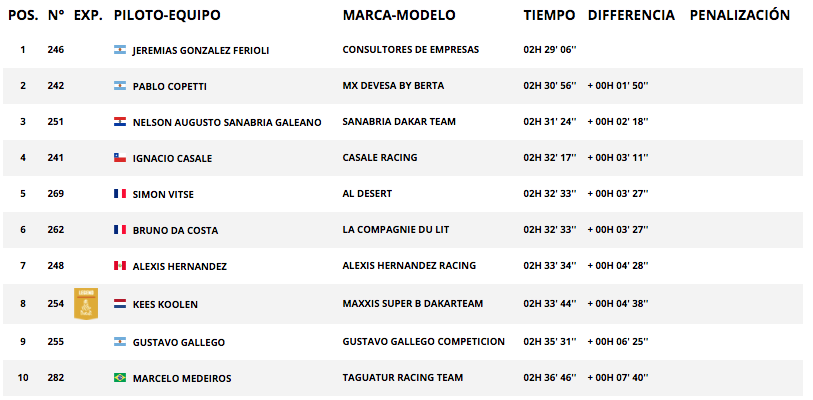This screenshot has height=400, width=813.
Task: Click Paraguay flag beside Nelson Augusto Sanabria Galeano
Action: [120, 122]
